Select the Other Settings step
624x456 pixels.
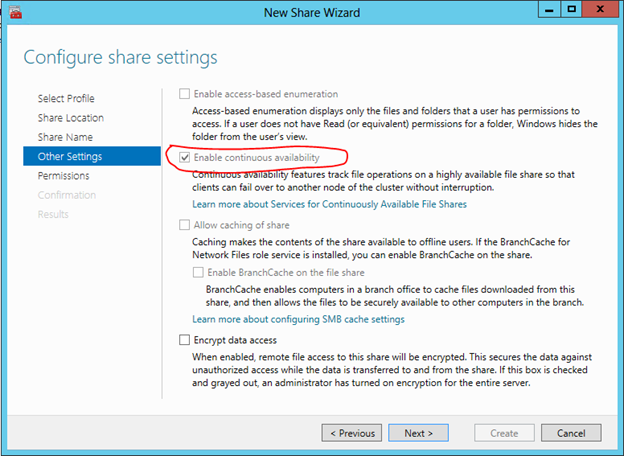69,156
